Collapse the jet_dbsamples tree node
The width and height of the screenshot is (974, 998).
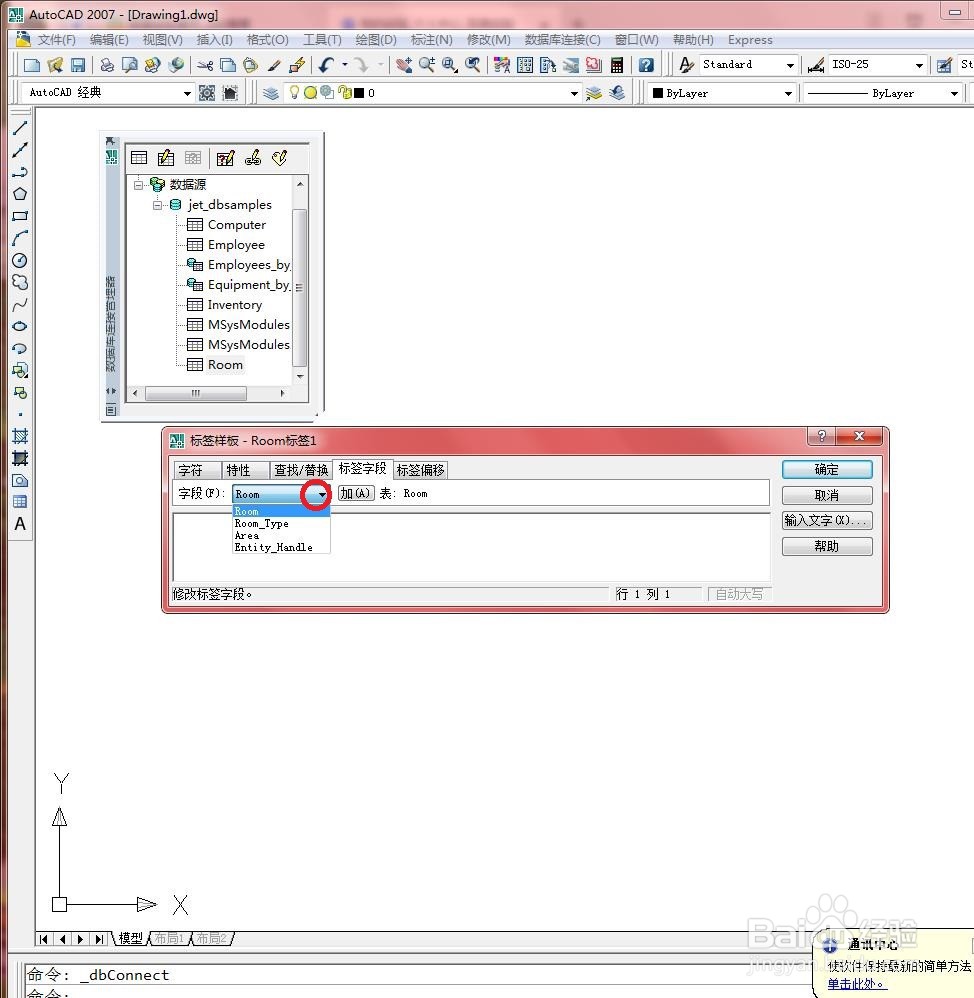158,205
